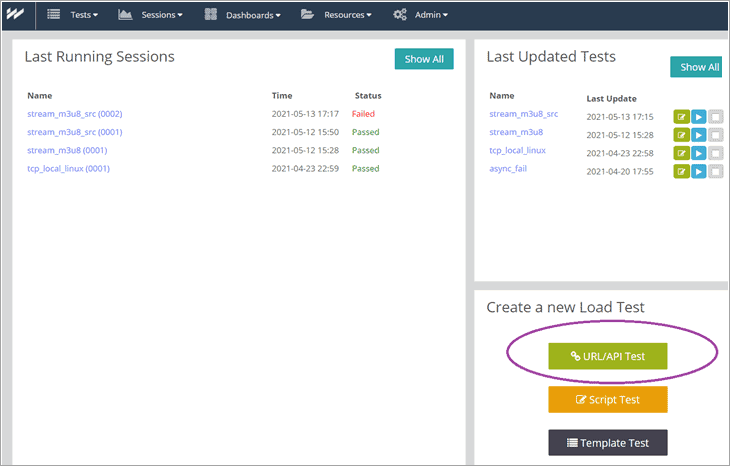Show all last running sessions
The height and width of the screenshot is (466, 730).
point(424,59)
